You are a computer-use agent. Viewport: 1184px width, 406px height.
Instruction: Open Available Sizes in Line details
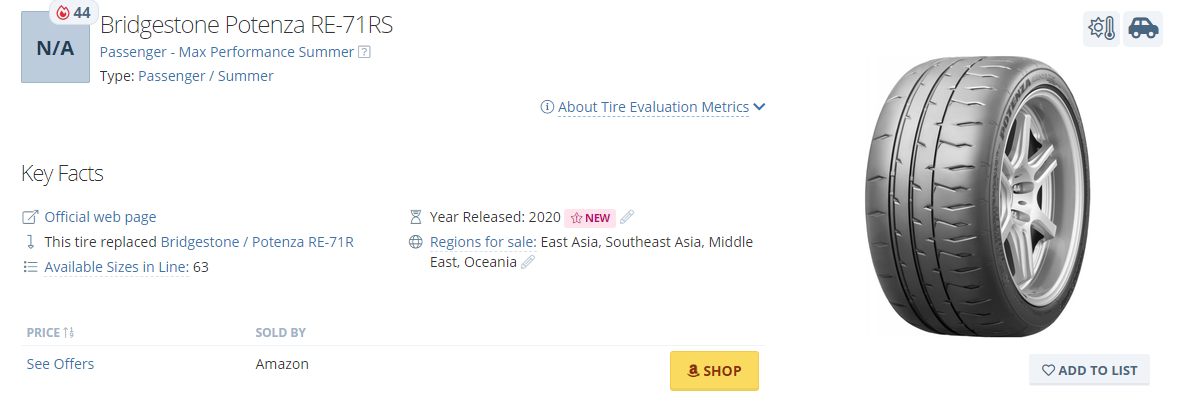(x=116, y=267)
